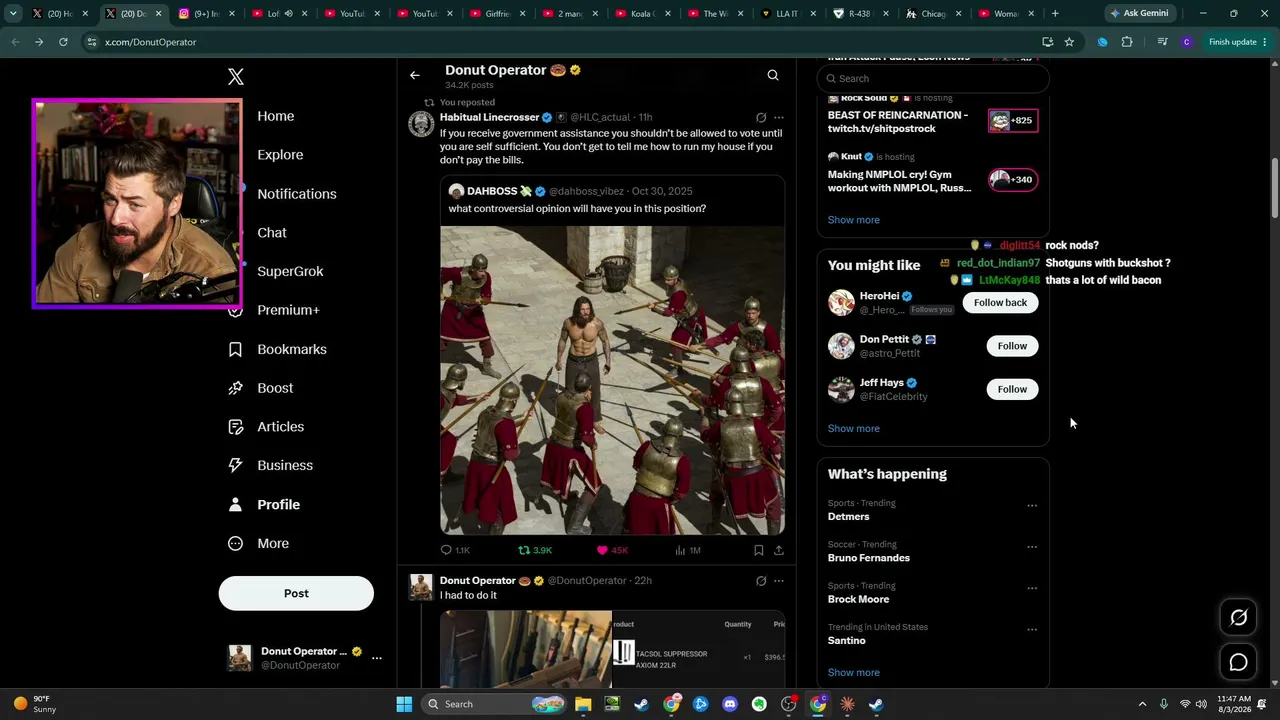
Task: Open options for the Bruno Fernandes trend
Action: click(1032, 547)
